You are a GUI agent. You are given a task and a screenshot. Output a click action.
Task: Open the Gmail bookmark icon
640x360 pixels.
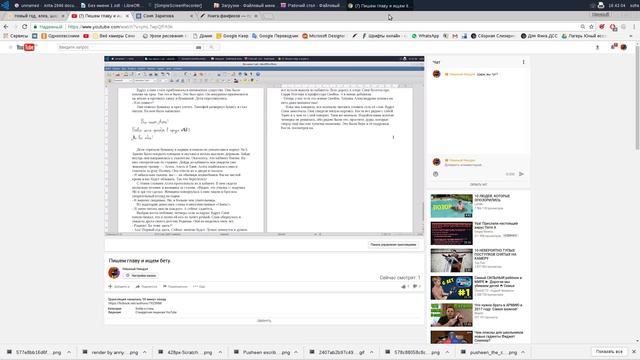[x=455, y=36]
